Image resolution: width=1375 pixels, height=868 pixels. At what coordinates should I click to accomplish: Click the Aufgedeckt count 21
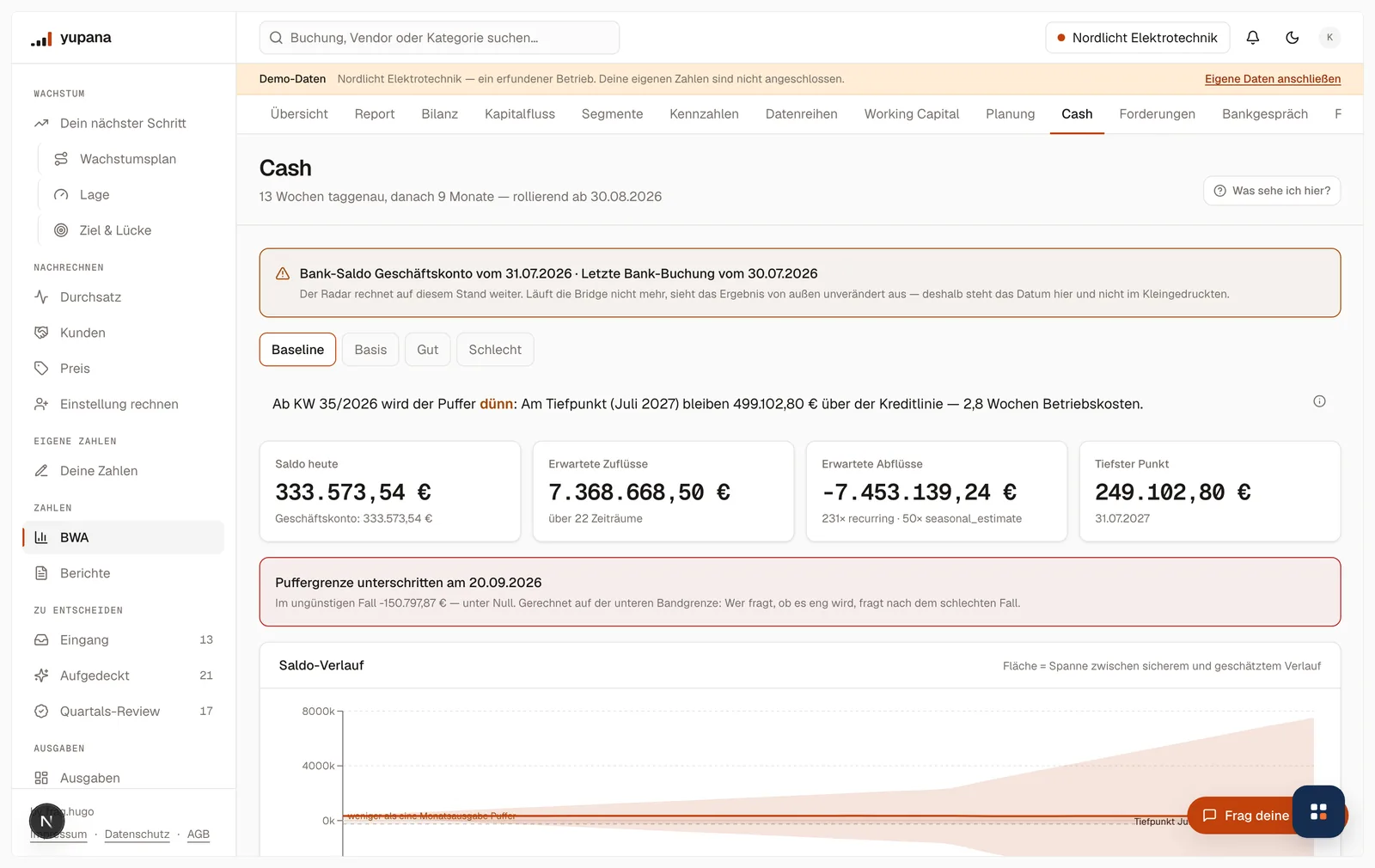click(206, 675)
